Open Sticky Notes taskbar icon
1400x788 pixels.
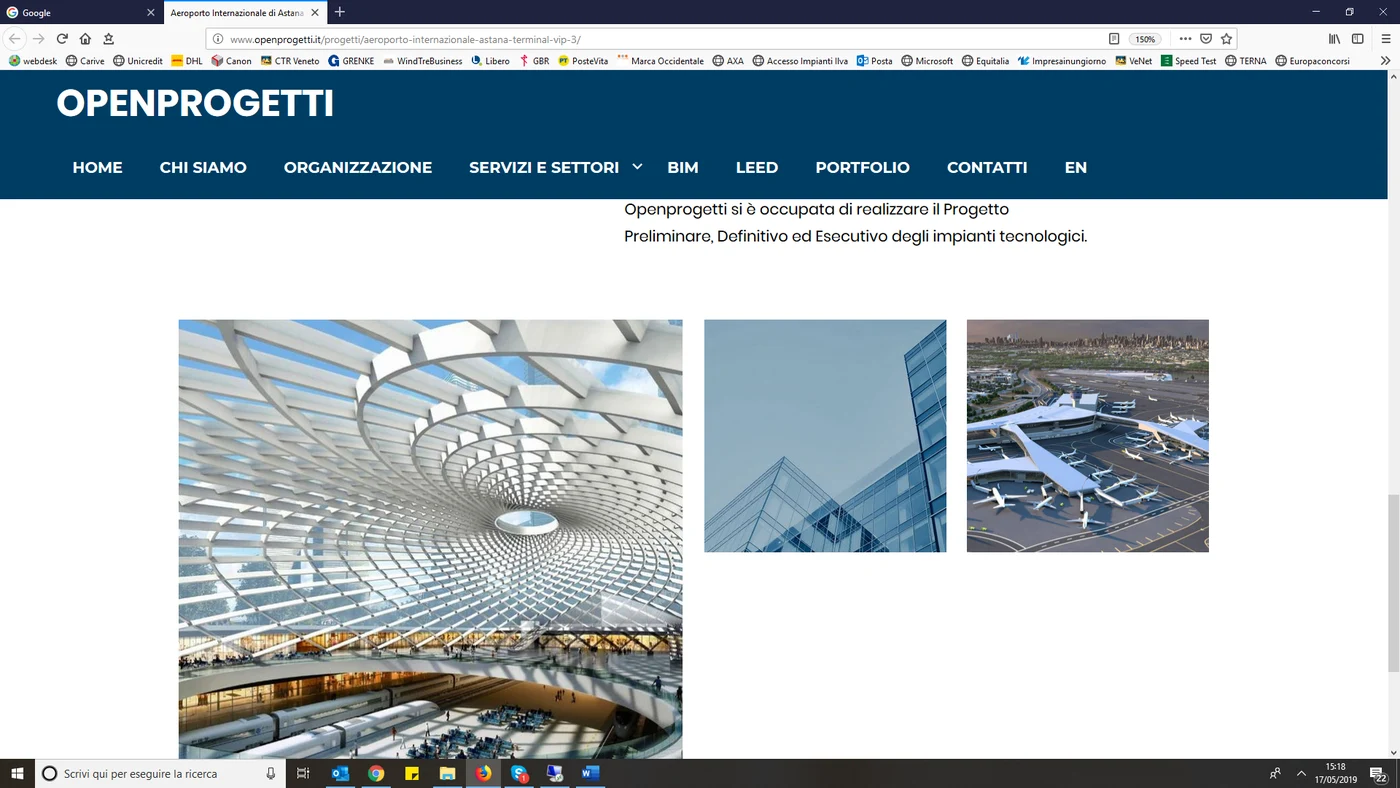click(x=411, y=773)
